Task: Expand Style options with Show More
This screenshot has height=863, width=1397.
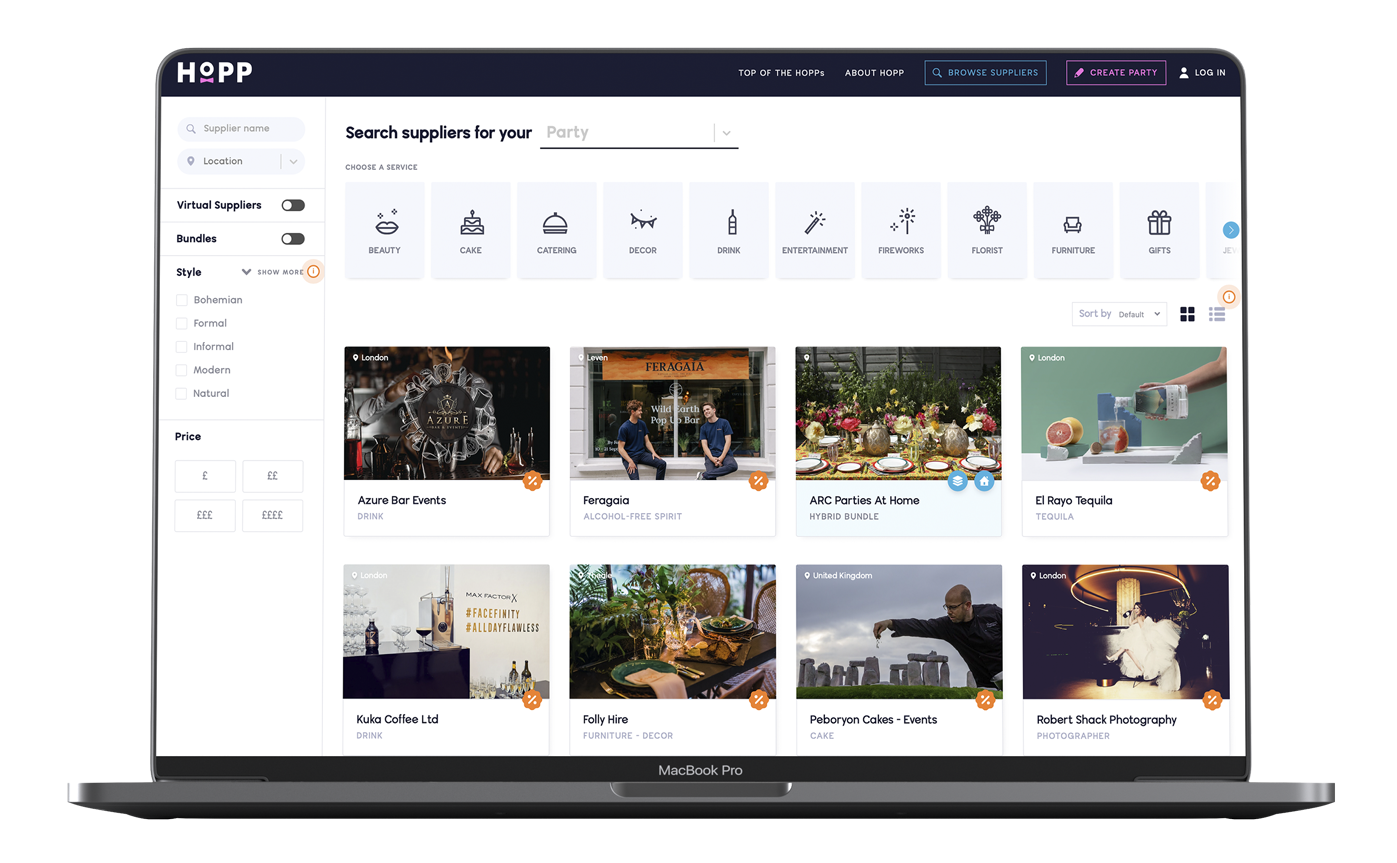Action: click(272, 272)
